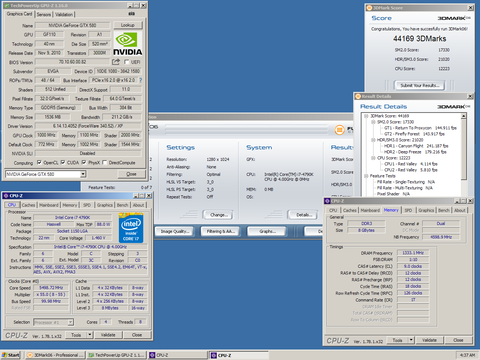Viewport: 480px width, 360px height.
Task: Click the left CPU-Z window title bar icon
Action: (x=6, y=196)
